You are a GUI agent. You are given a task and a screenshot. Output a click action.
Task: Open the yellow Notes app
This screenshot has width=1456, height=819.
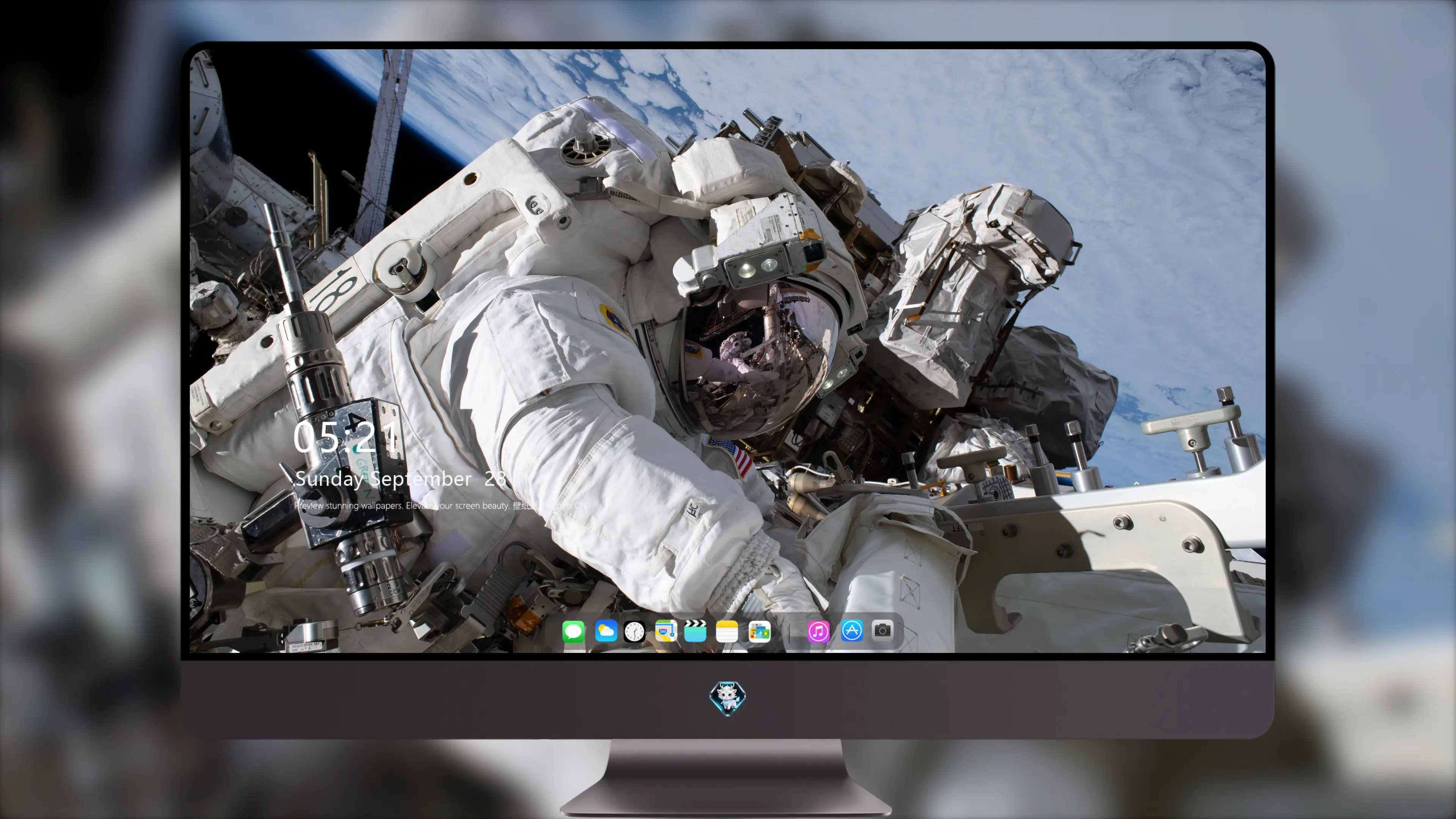click(727, 631)
